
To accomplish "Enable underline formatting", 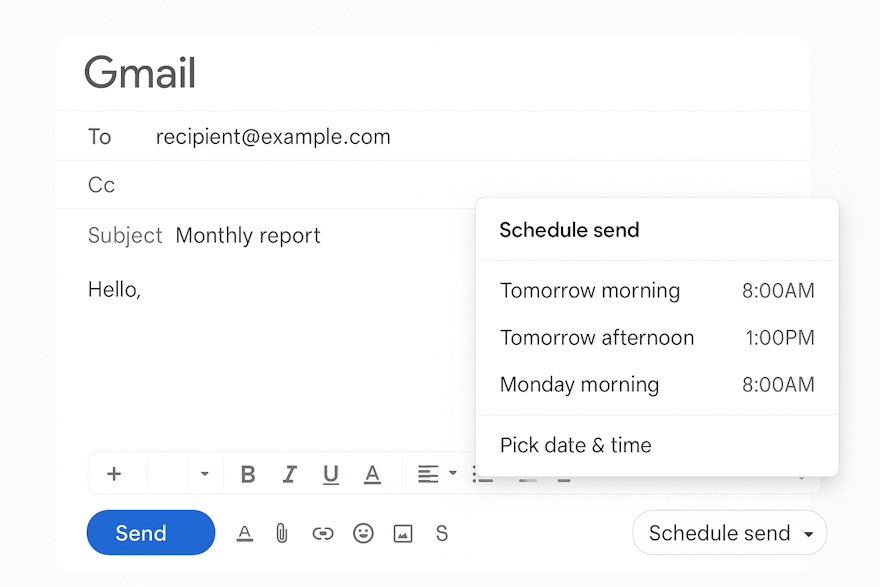I will click(x=331, y=473).
